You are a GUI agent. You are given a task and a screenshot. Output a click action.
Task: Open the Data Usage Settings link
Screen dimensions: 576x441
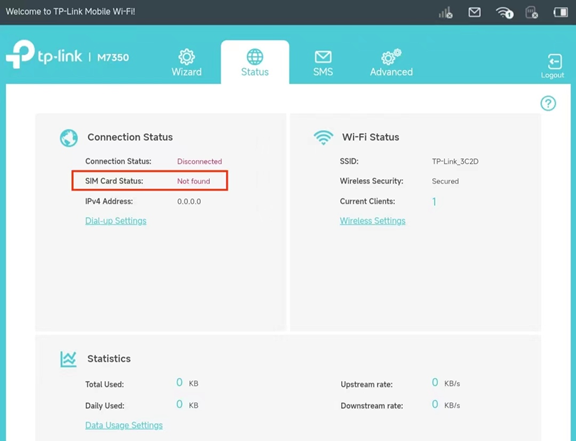(x=124, y=425)
